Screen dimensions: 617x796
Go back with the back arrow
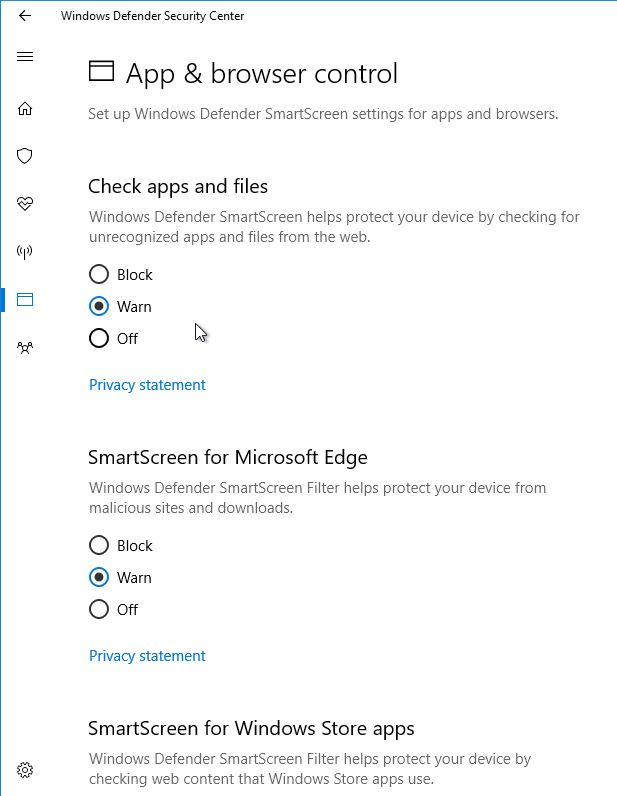pos(24,16)
